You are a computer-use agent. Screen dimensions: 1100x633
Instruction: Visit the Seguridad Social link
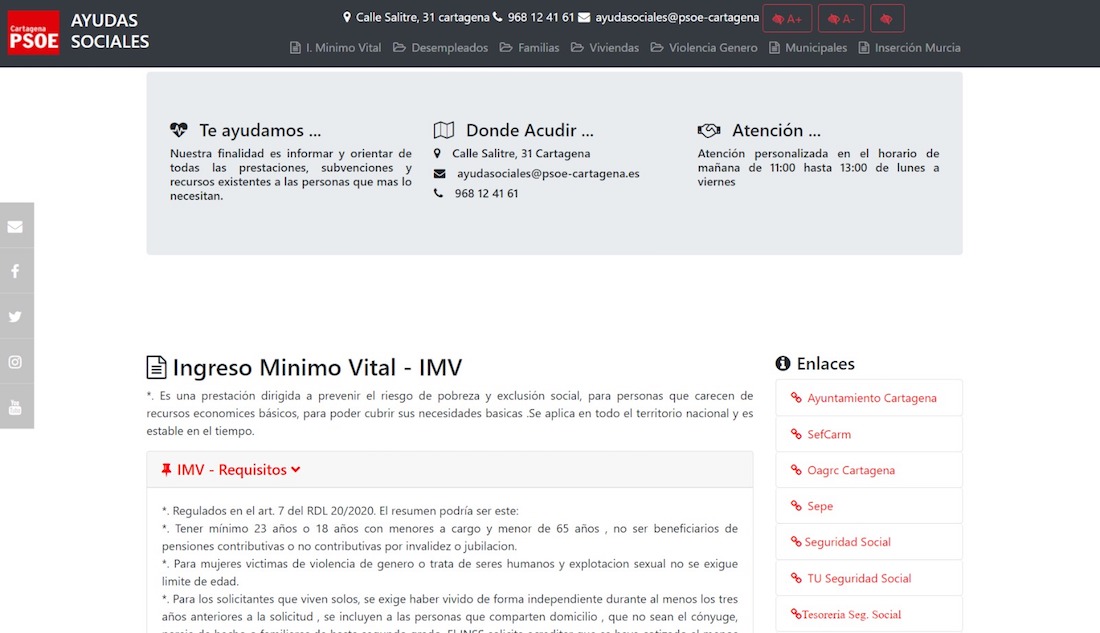pos(847,542)
